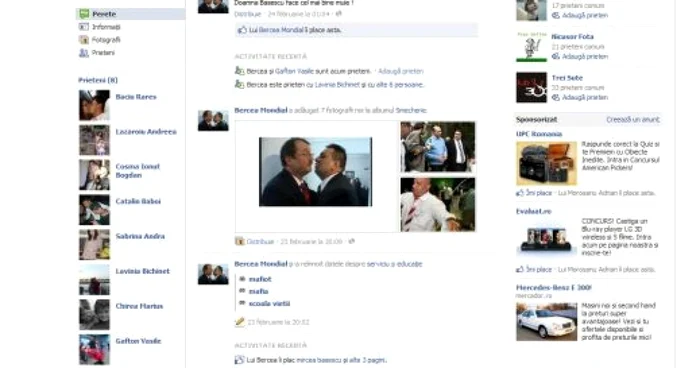The width and height of the screenshot is (700, 368).
Task: Open Catalin Baboi profile link
Action: [138, 201]
